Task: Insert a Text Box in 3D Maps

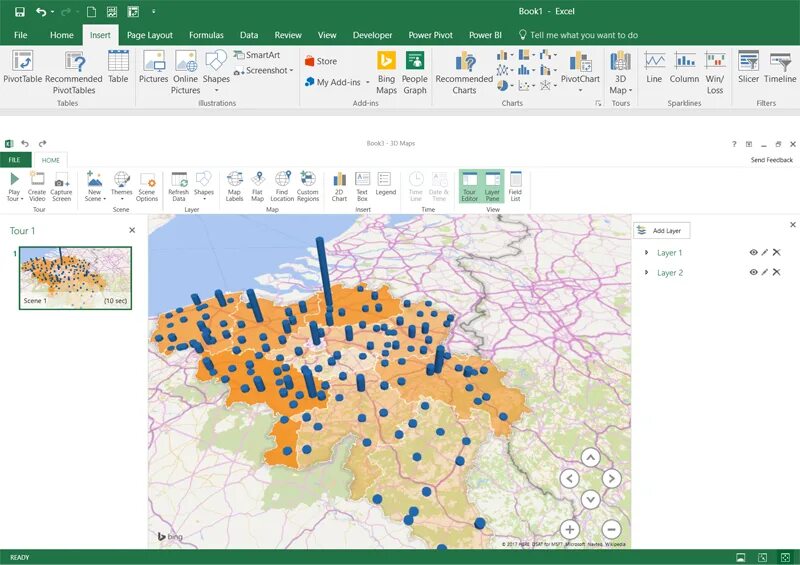Action: [x=362, y=187]
